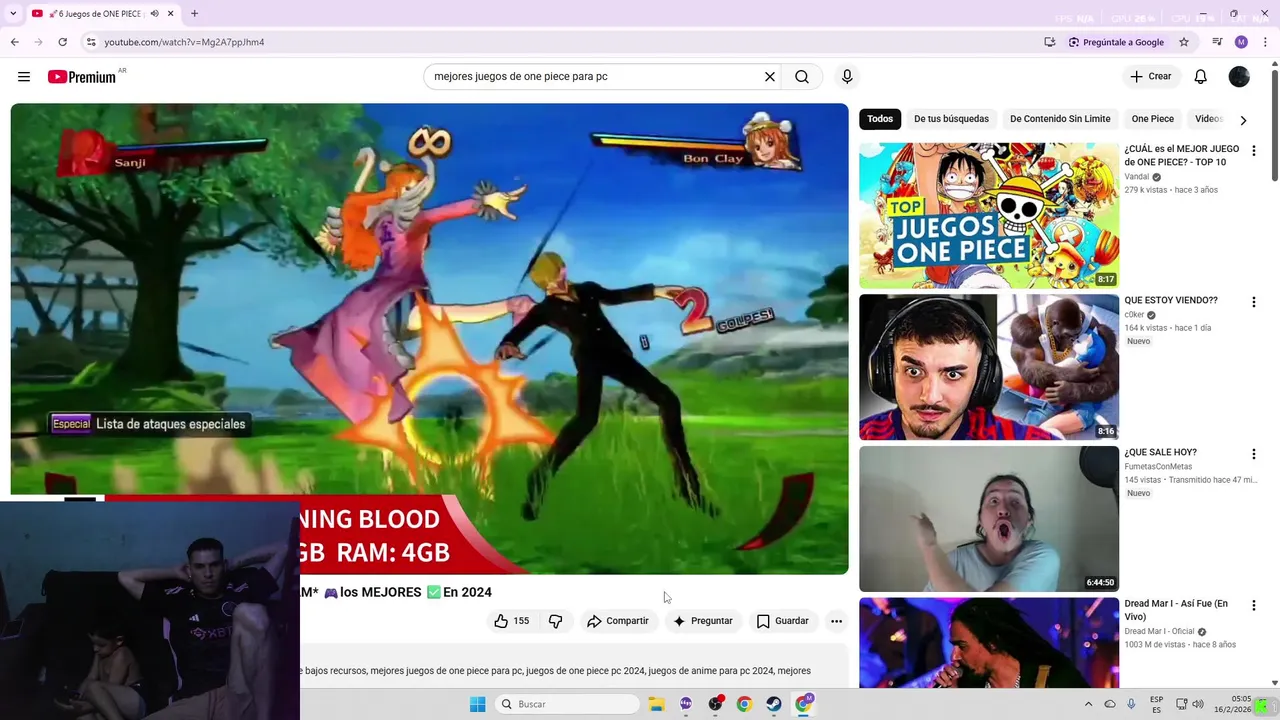
Task: Go back in browser history
Action: tap(15, 42)
